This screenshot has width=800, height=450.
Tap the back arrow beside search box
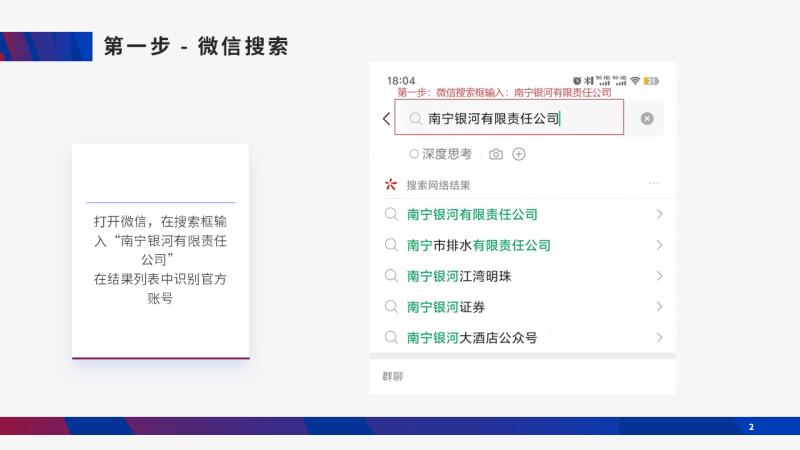[386, 119]
